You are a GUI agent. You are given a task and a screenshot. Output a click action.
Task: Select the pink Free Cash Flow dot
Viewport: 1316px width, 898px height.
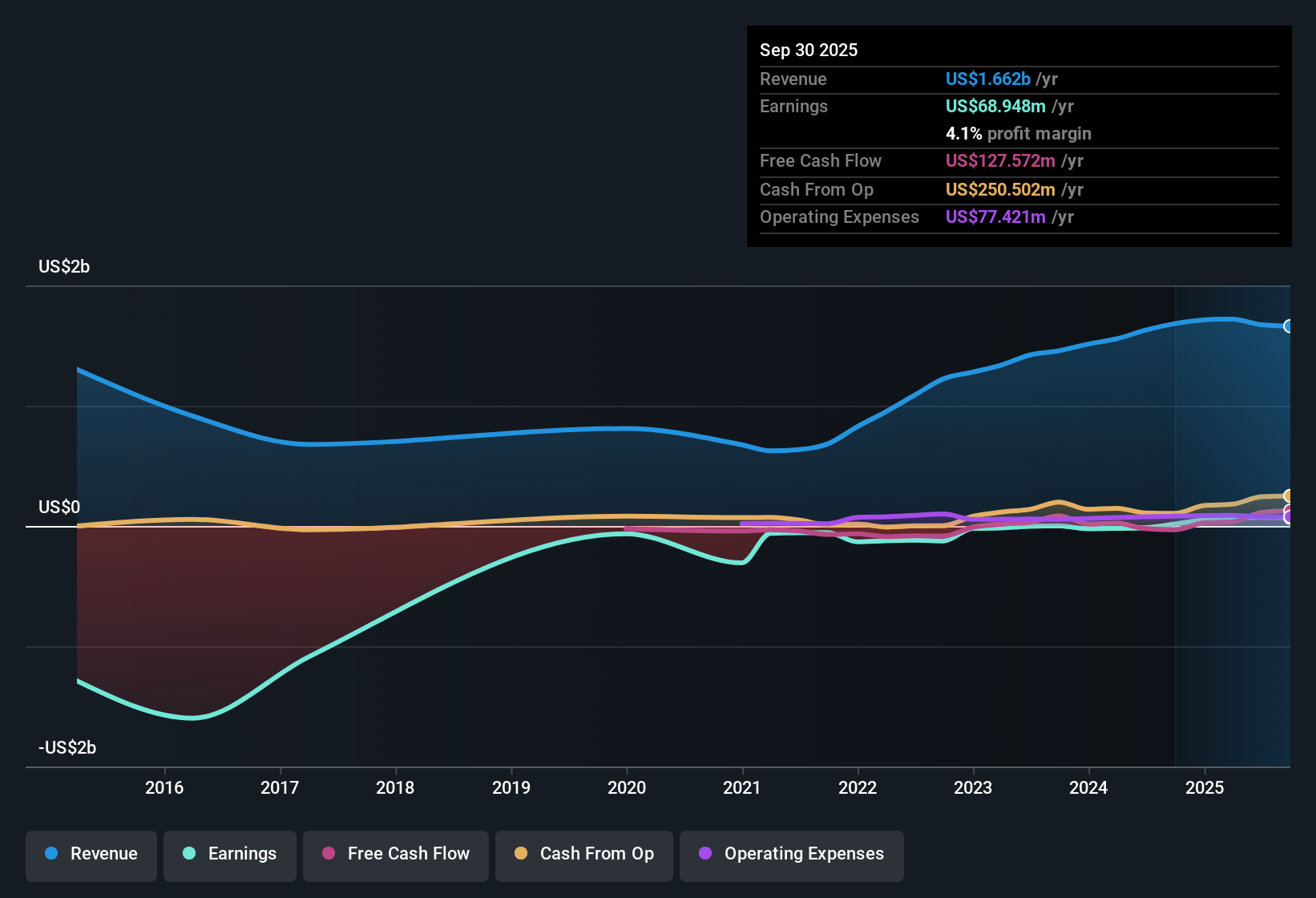coord(328,854)
